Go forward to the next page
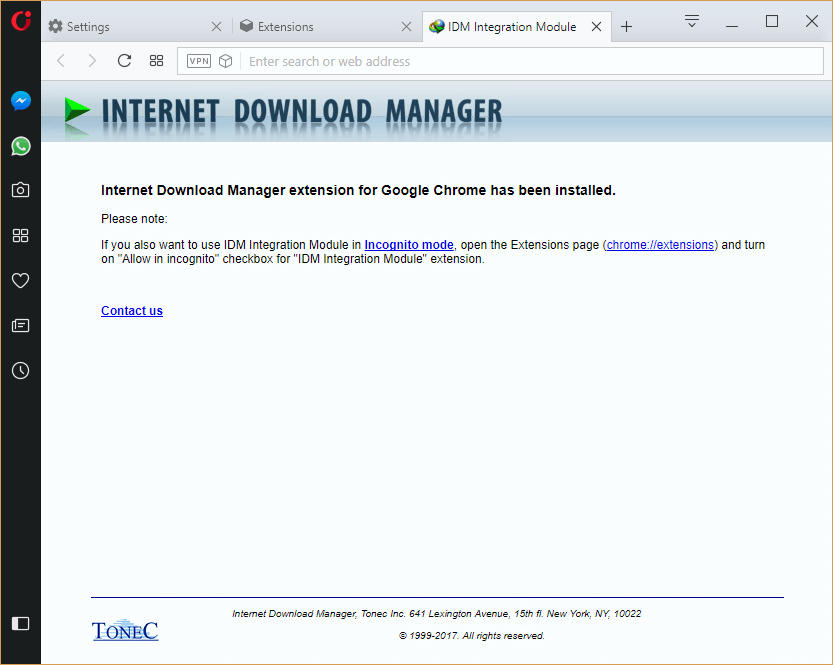This screenshot has width=833, height=665. tap(92, 61)
